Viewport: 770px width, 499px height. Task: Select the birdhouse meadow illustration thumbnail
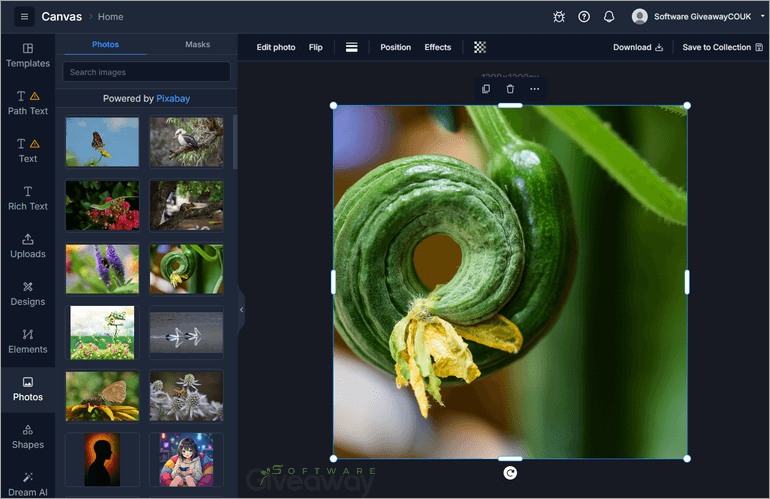pyautogui.click(x=102, y=333)
